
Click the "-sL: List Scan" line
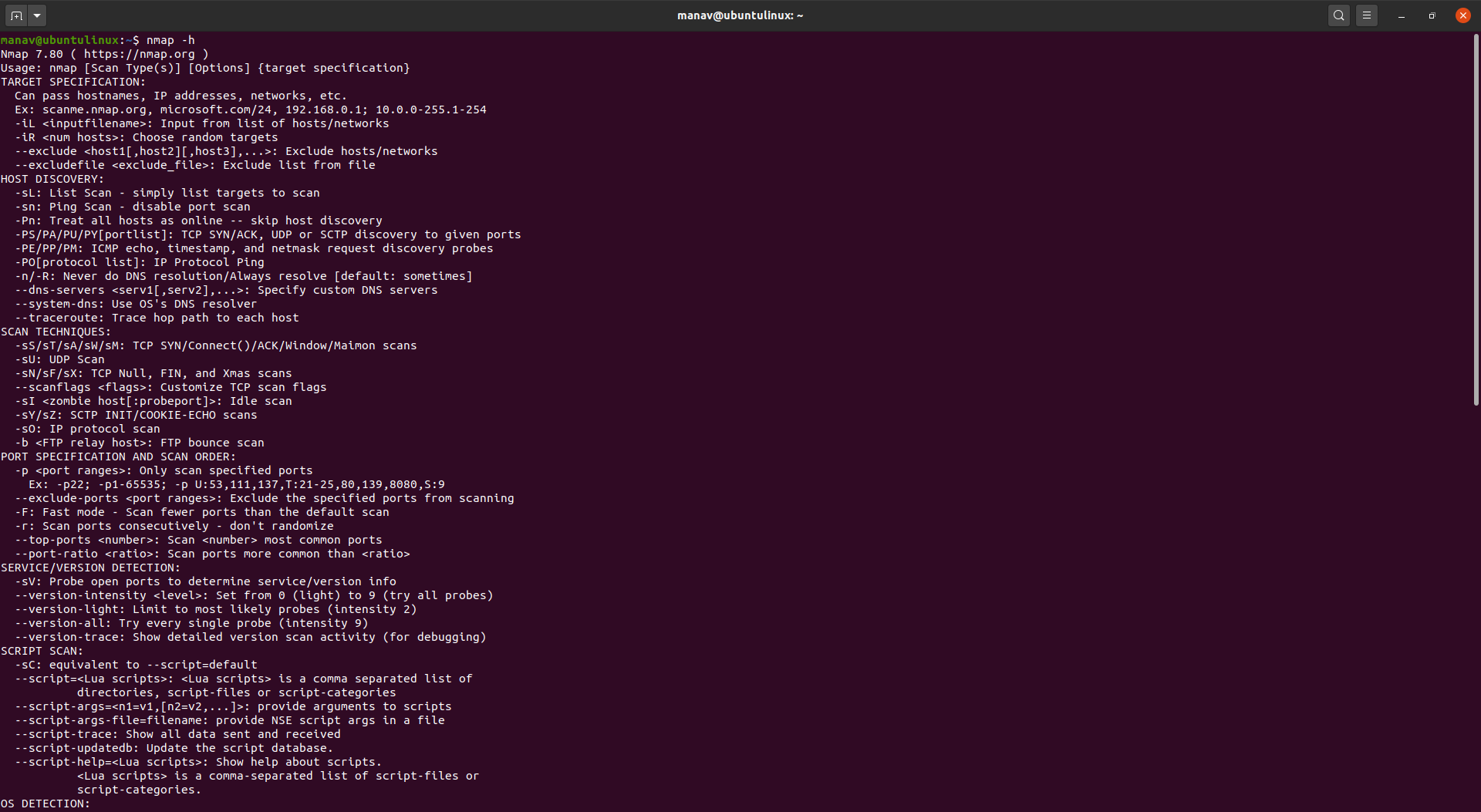pyautogui.click(x=167, y=193)
